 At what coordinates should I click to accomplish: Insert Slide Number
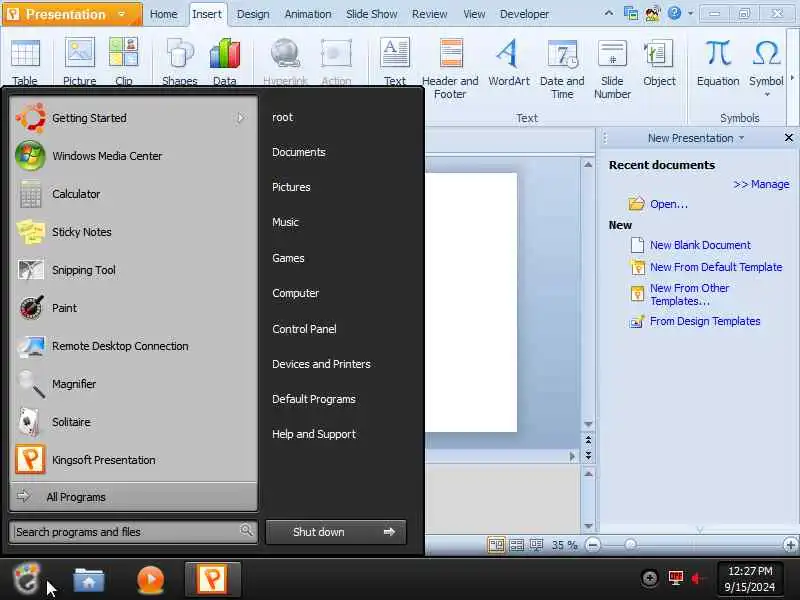click(x=612, y=68)
